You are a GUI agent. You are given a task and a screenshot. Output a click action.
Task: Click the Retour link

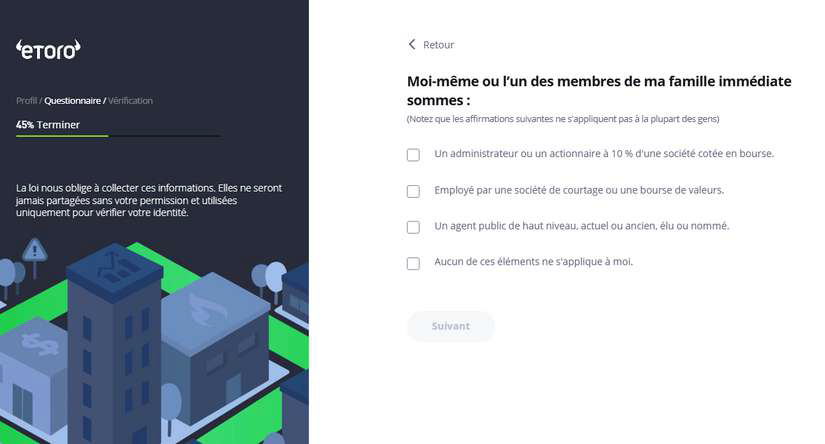coord(438,45)
